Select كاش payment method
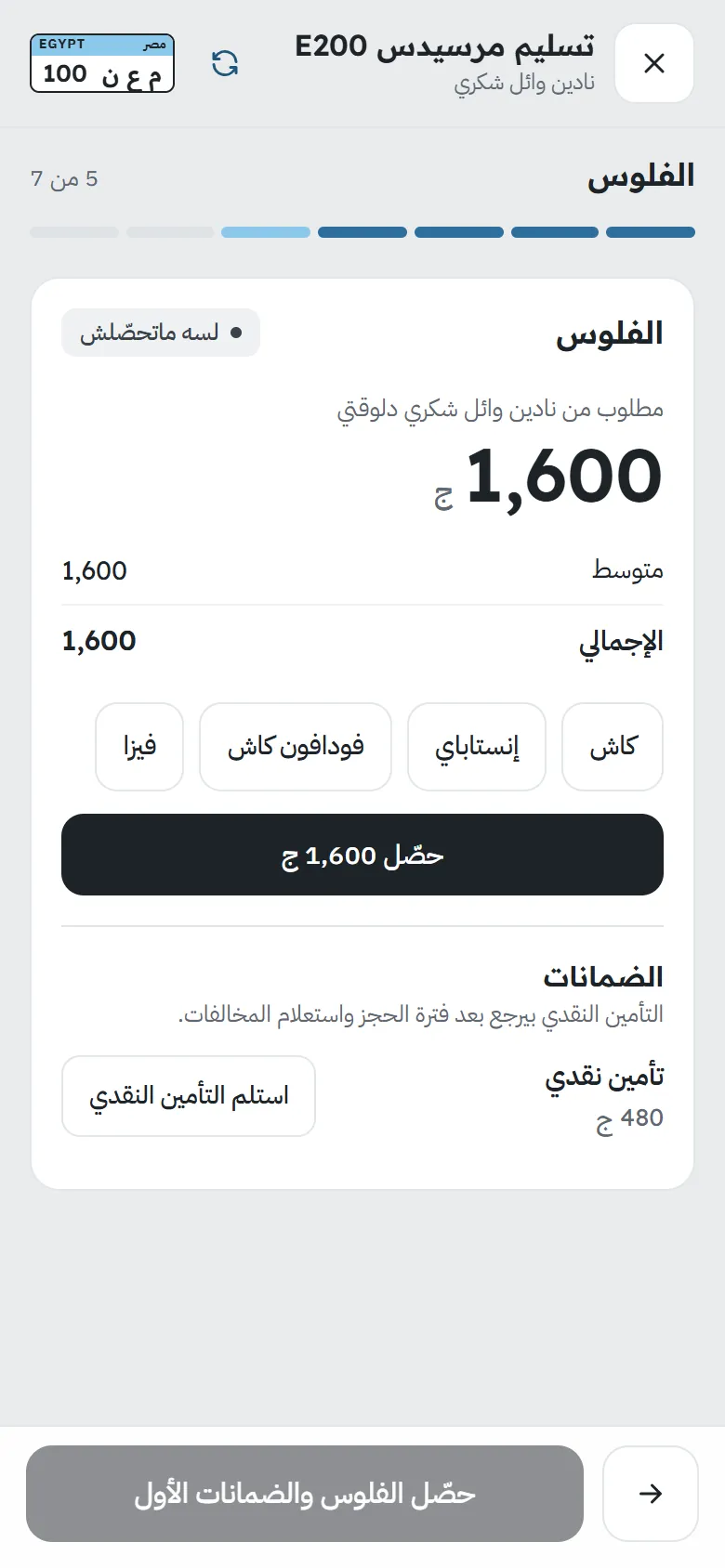This screenshot has height=1568, width=725. tap(613, 747)
